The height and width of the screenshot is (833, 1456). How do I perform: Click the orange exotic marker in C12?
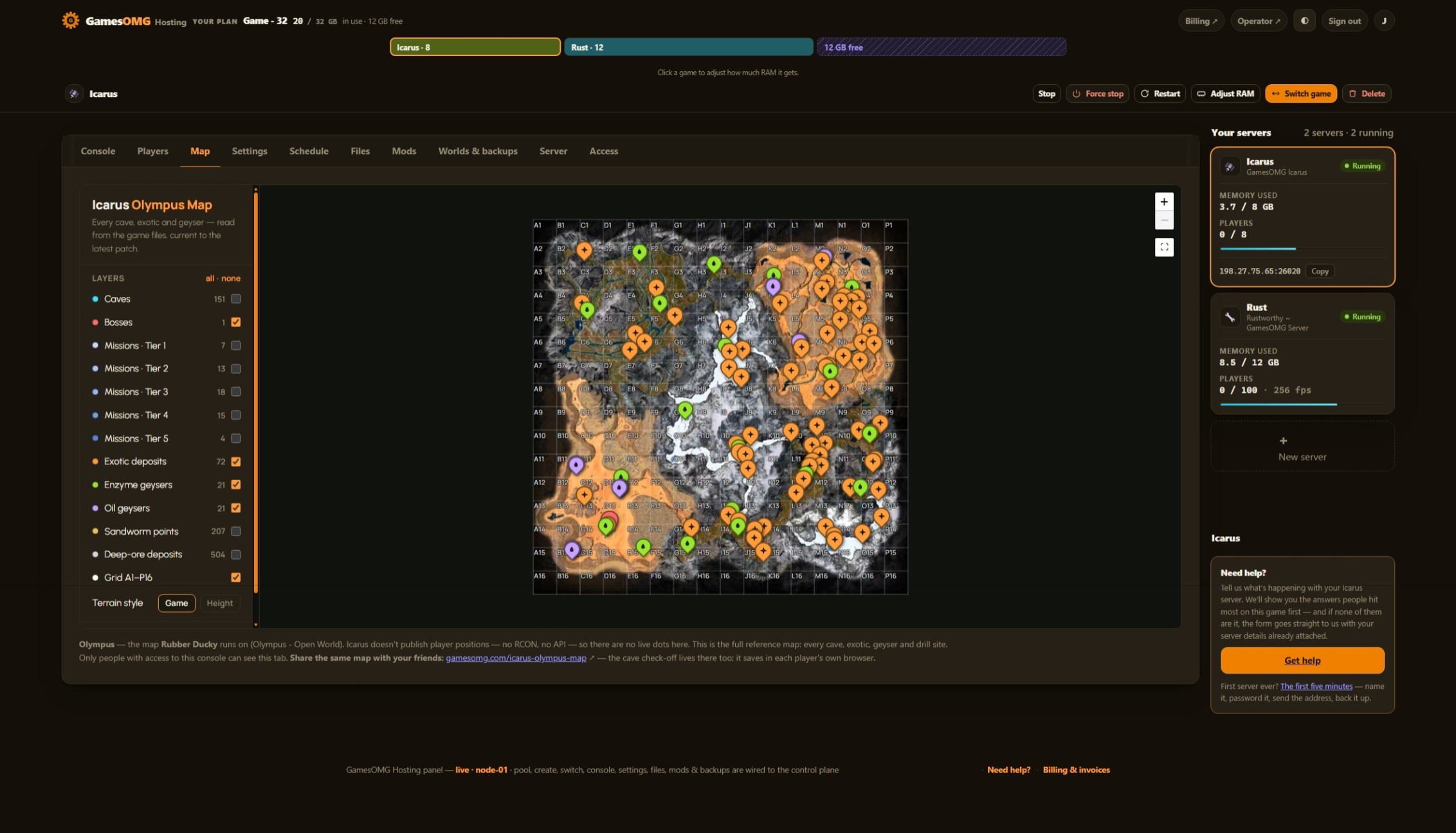tap(584, 494)
